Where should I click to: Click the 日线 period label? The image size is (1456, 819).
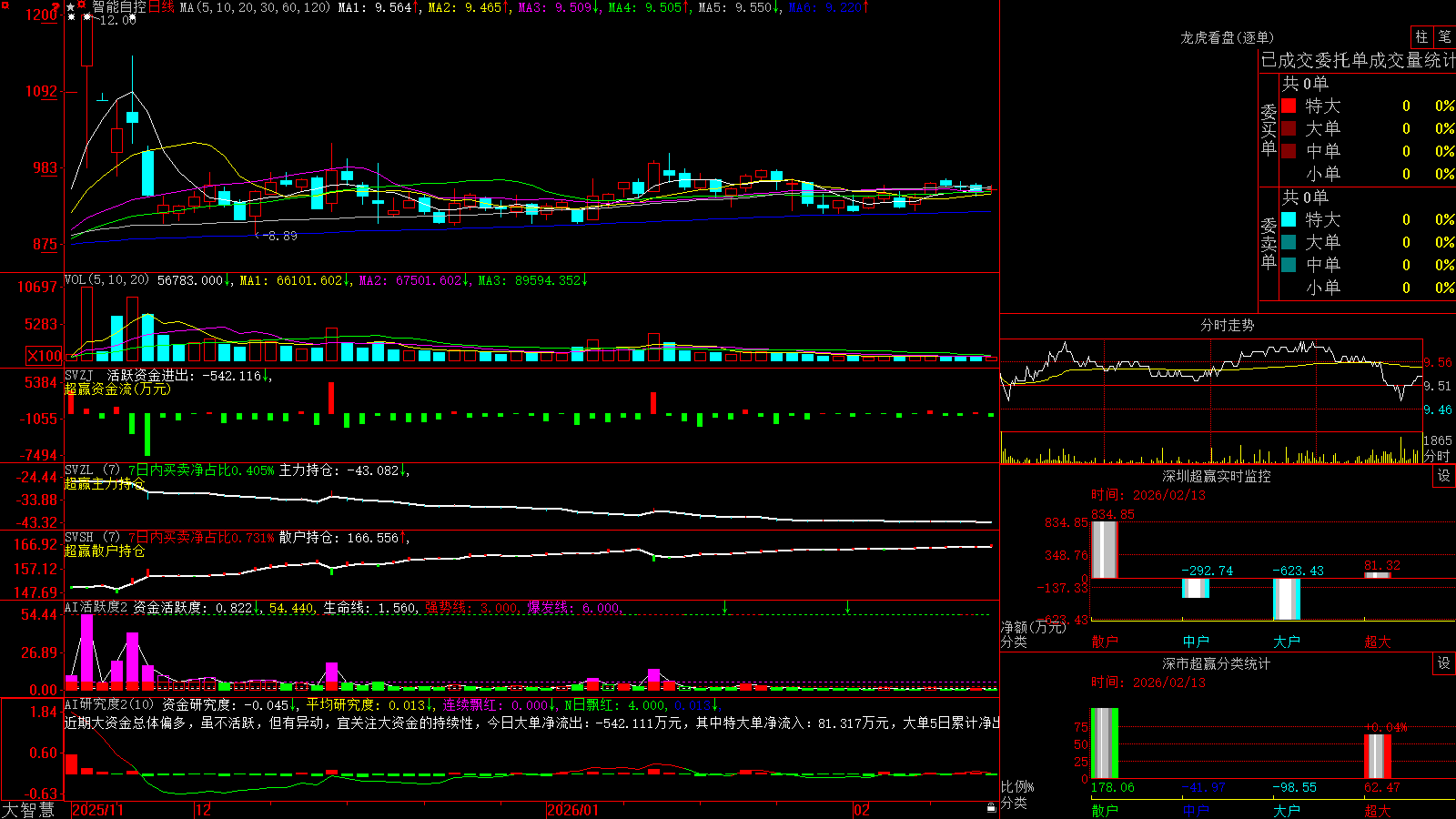click(x=161, y=7)
